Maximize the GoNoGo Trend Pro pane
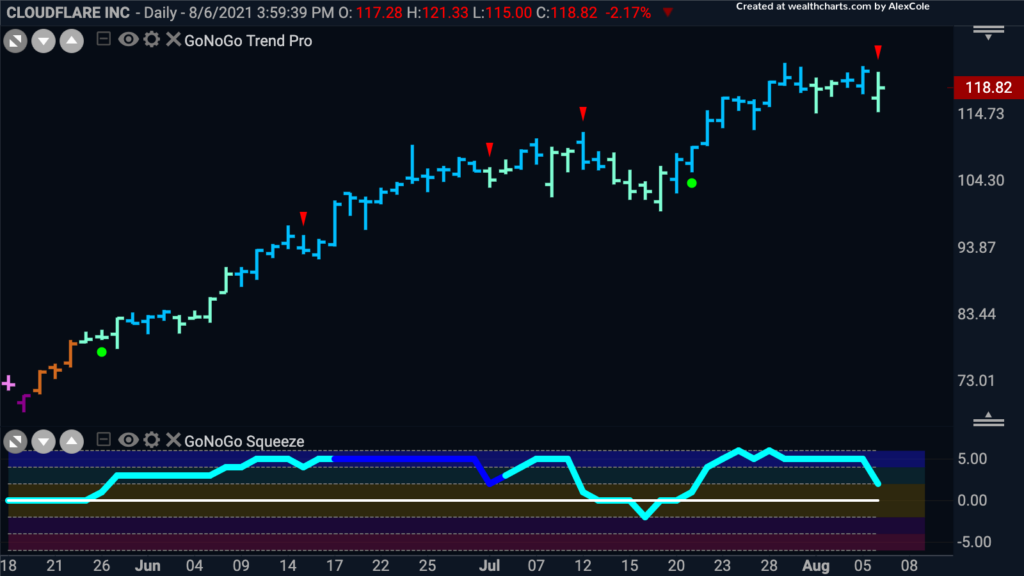 coord(15,42)
